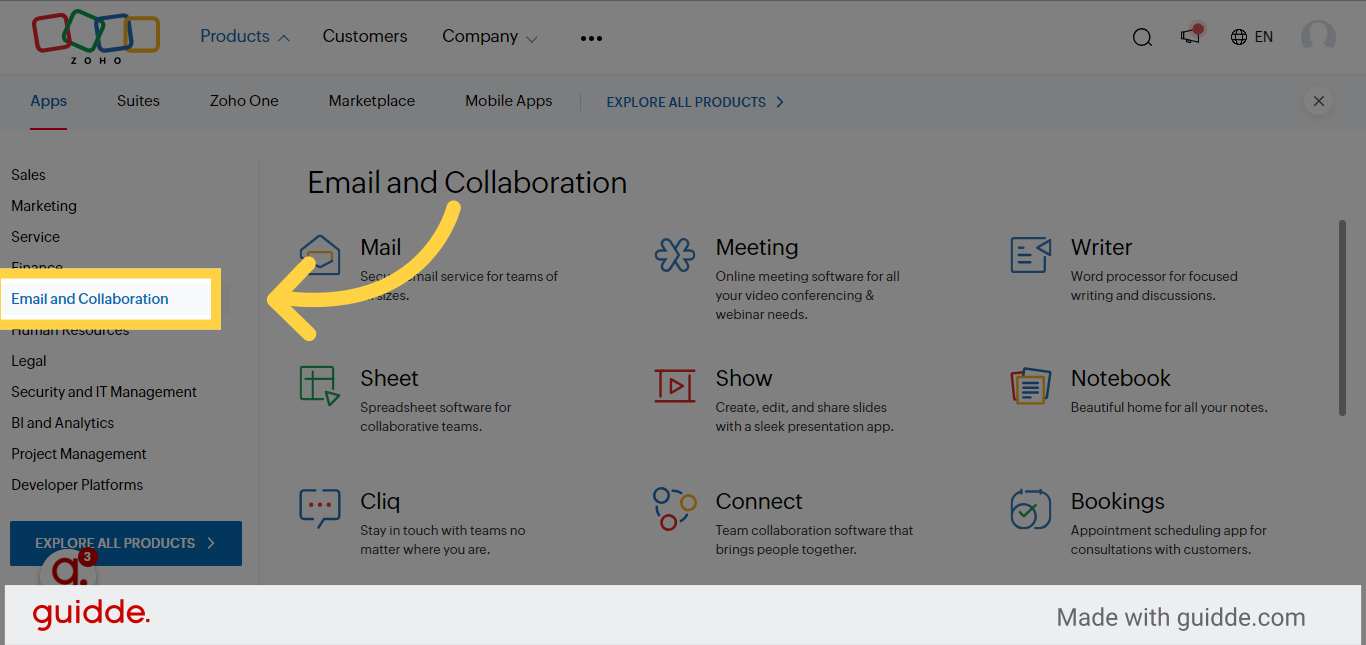Open the three-dots more menu
The width and height of the screenshot is (1366, 645).
click(591, 38)
